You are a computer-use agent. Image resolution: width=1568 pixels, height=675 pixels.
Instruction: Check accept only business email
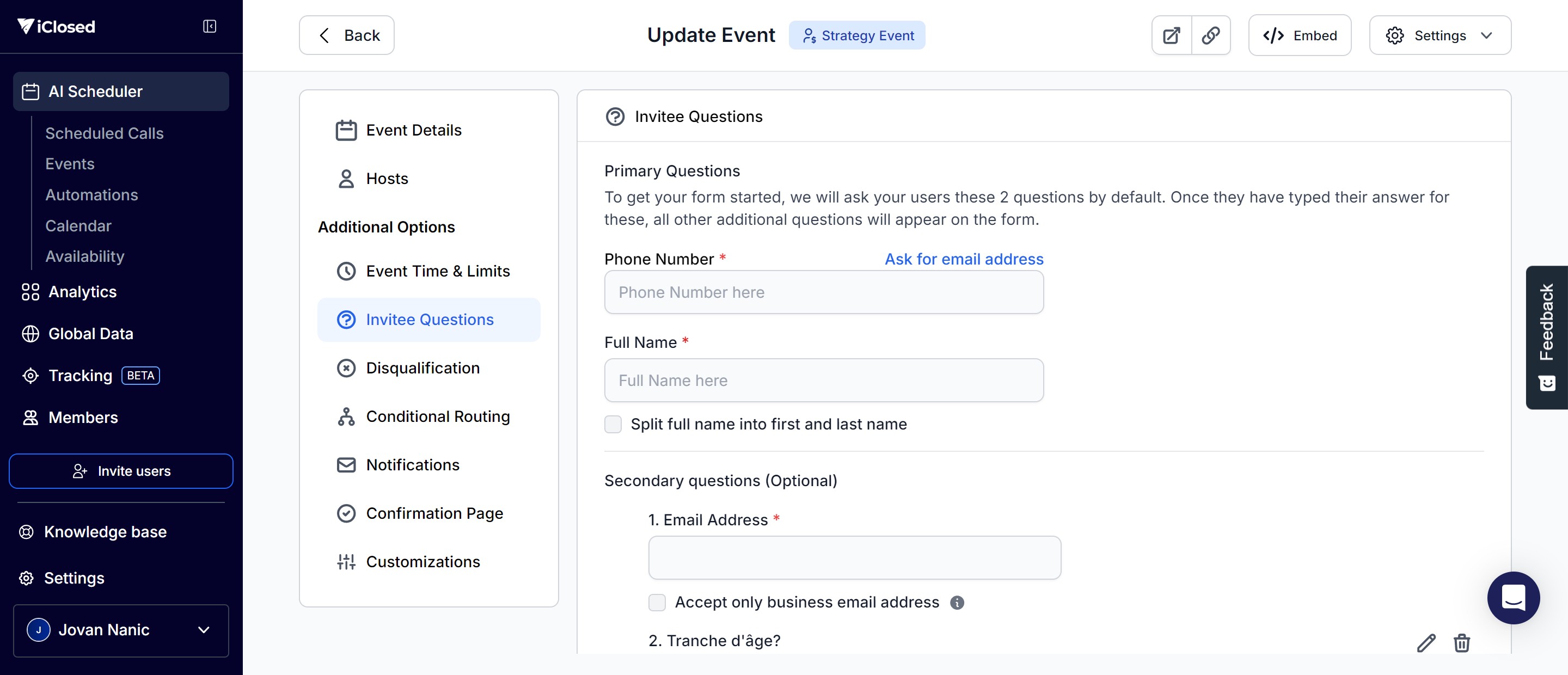point(657,602)
